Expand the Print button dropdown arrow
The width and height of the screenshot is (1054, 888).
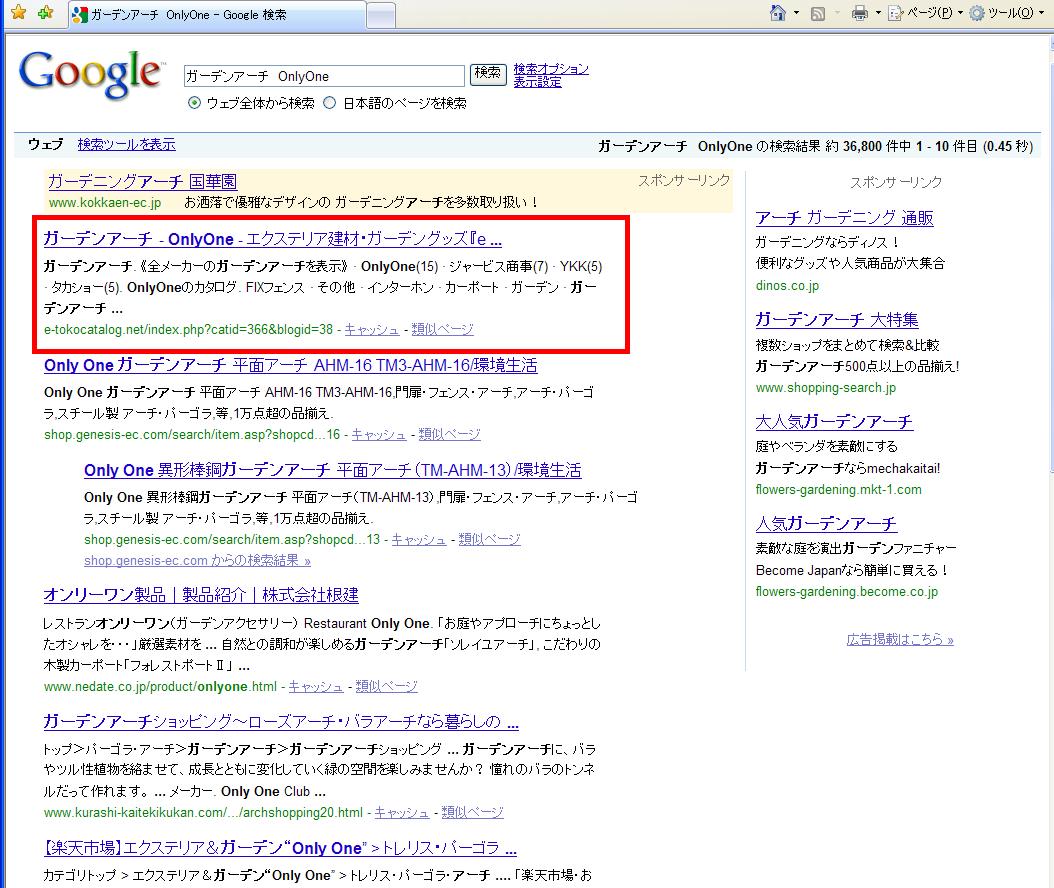877,13
